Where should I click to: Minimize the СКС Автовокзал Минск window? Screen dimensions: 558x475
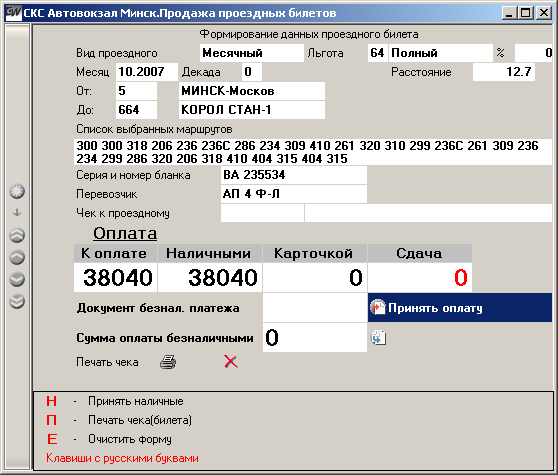pyautogui.click(x=510, y=13)
